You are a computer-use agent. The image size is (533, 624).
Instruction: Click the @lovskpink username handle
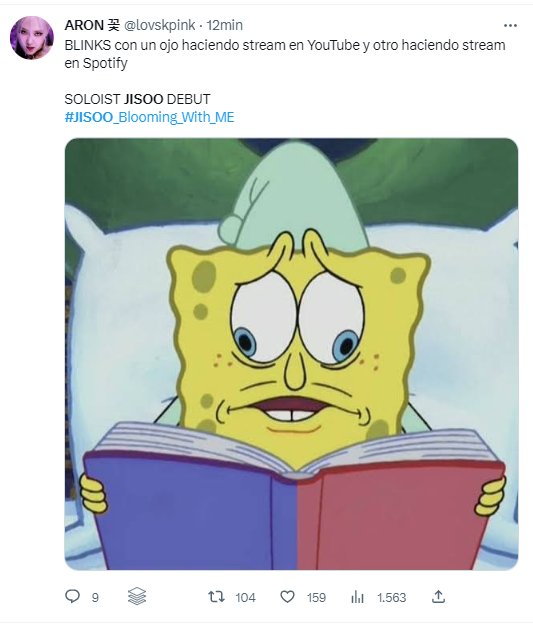pos(160,25)
